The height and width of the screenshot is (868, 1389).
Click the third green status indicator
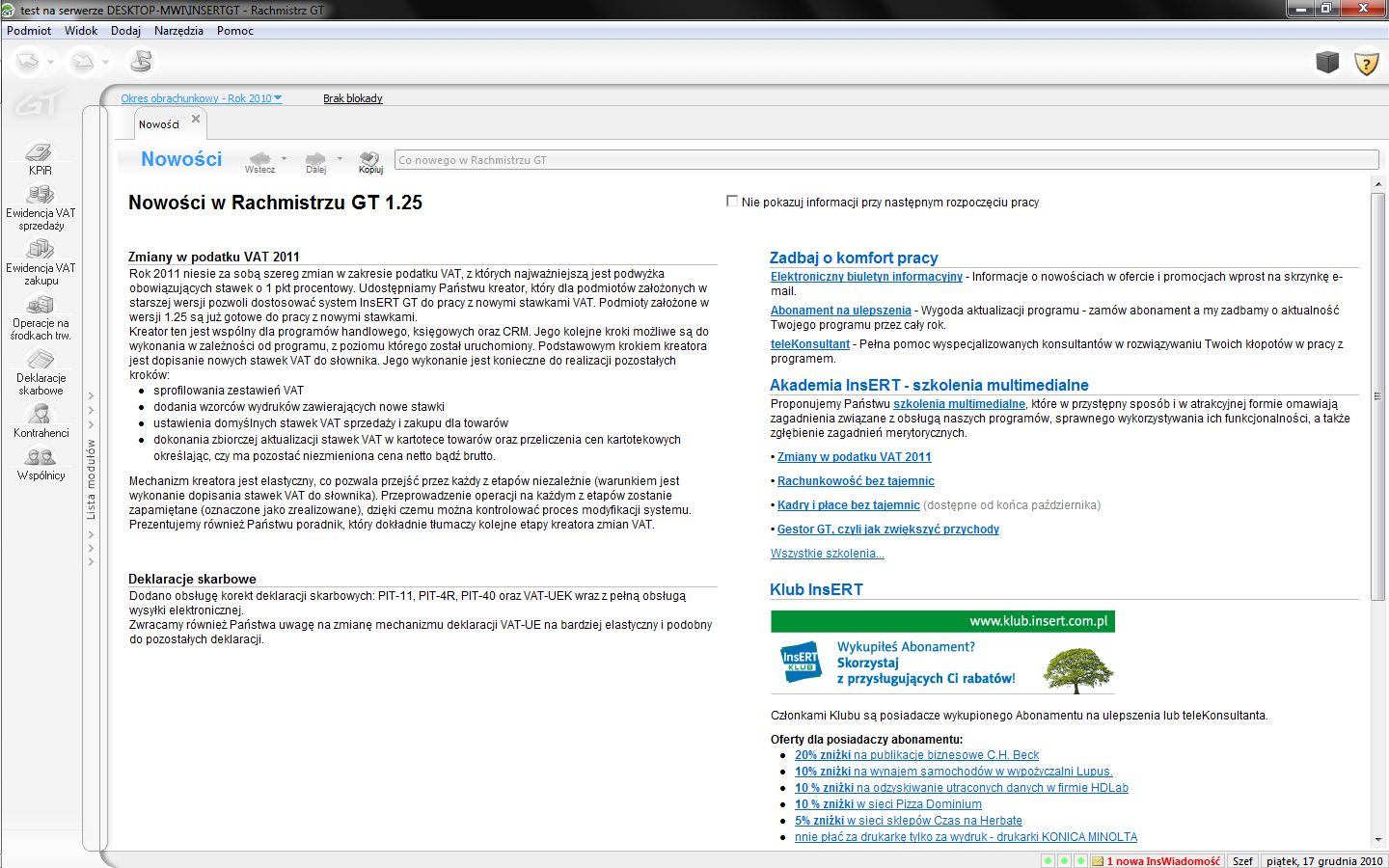click(x=1081, y=860)
